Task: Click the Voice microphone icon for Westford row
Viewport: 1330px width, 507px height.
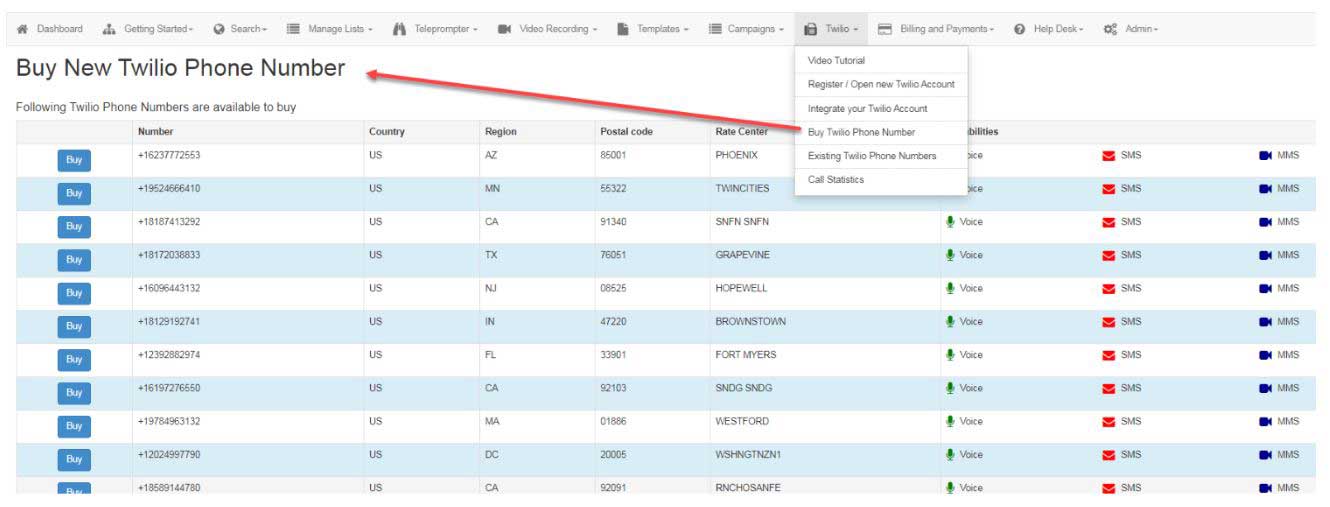Action: pyautogui.click(x=950, y=421)
